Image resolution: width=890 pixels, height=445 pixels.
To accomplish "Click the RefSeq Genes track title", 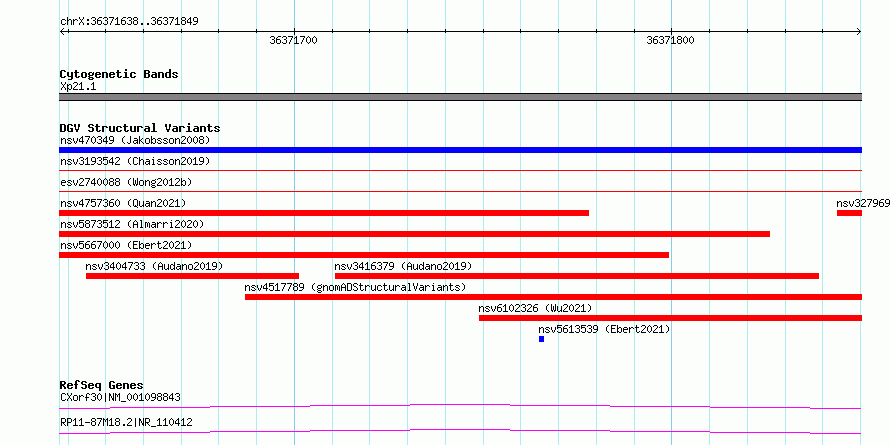I will (x=102, y=385).
